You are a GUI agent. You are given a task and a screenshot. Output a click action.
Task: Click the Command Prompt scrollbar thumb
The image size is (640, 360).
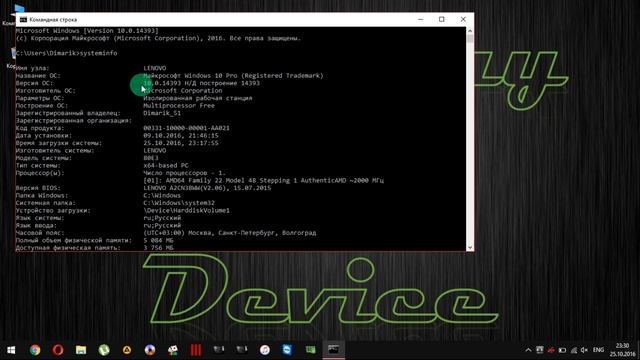[x=470, y=39]
